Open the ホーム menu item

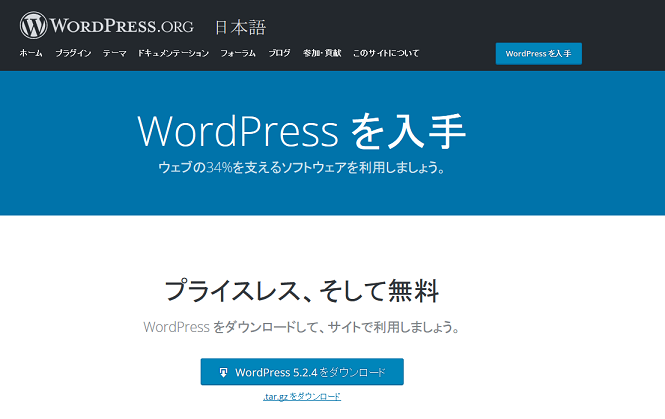[31, 53]
